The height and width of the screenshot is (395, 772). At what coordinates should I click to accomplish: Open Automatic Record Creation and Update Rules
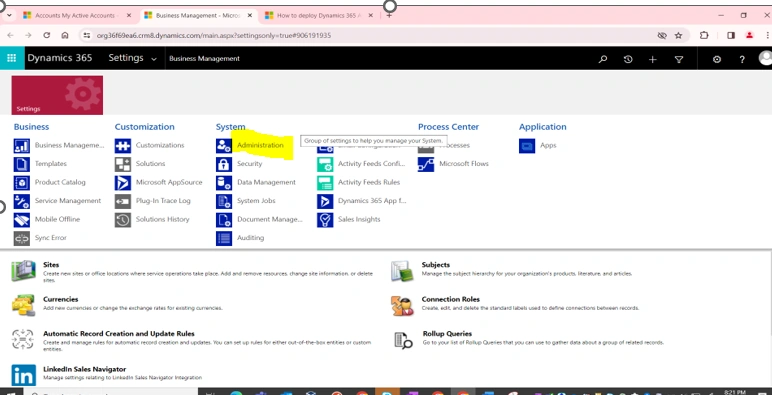coord(119,334)
